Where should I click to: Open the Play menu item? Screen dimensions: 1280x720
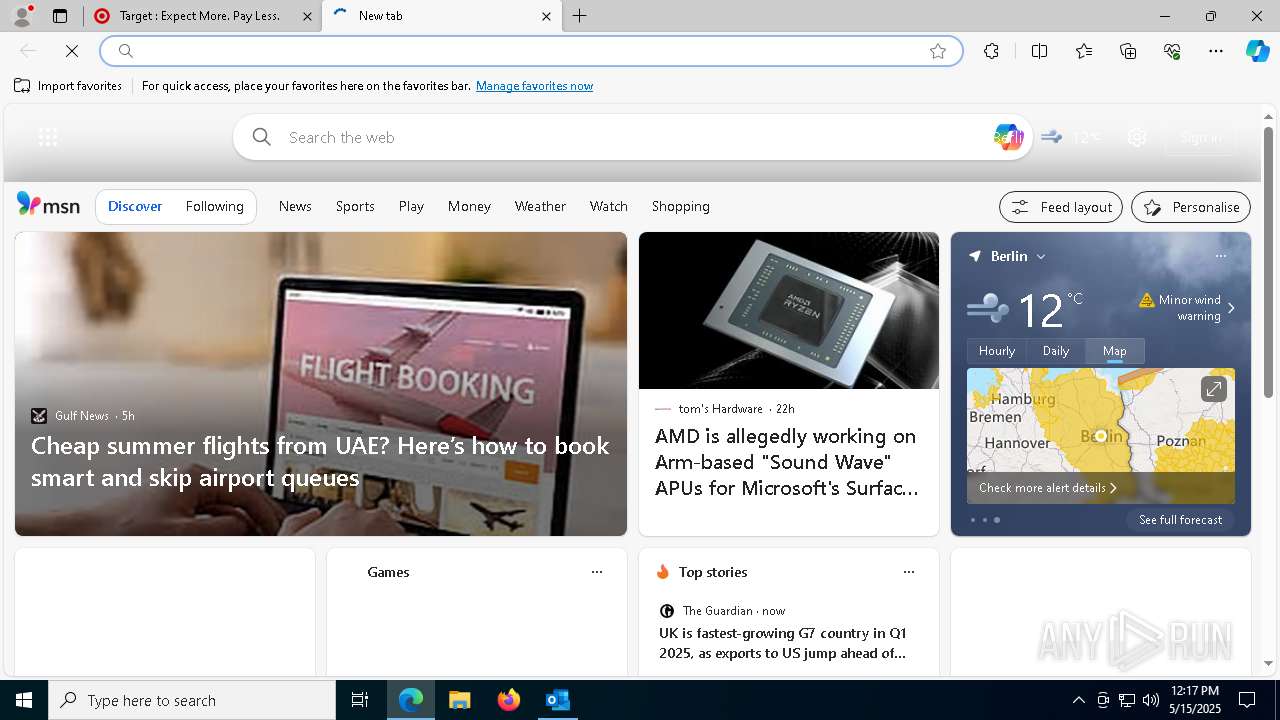tap(411, 206)
